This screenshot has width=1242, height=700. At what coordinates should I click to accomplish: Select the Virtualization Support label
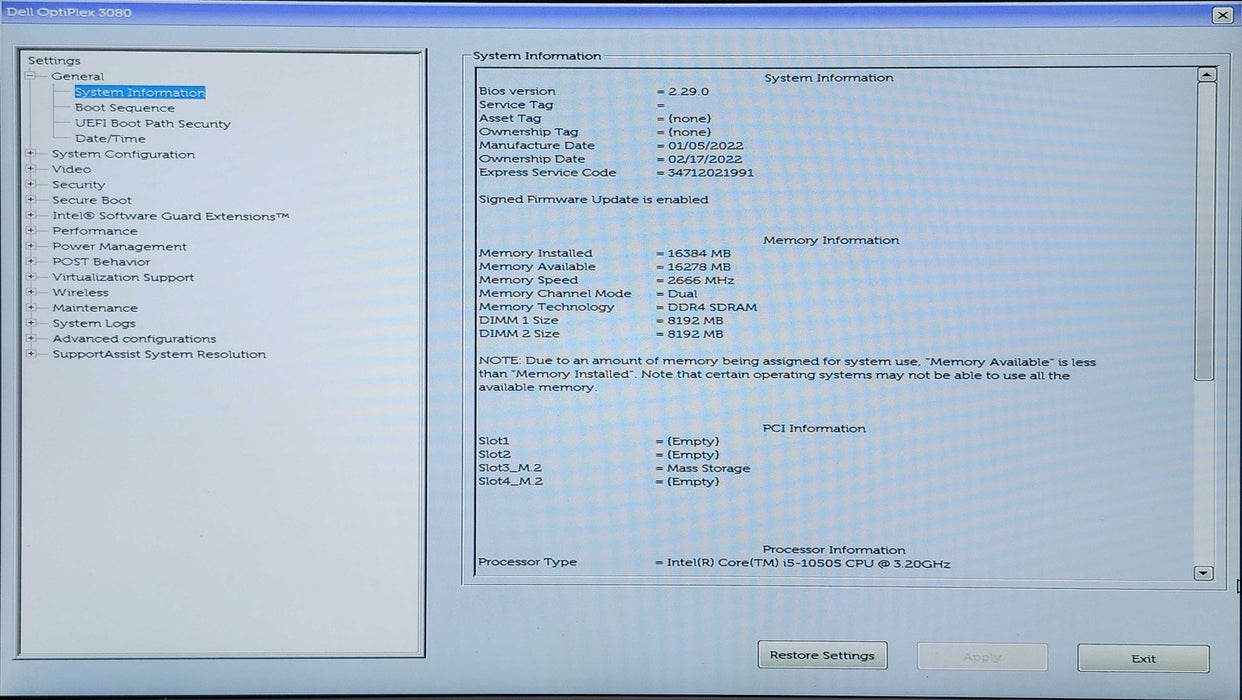[x=123, y=277]
